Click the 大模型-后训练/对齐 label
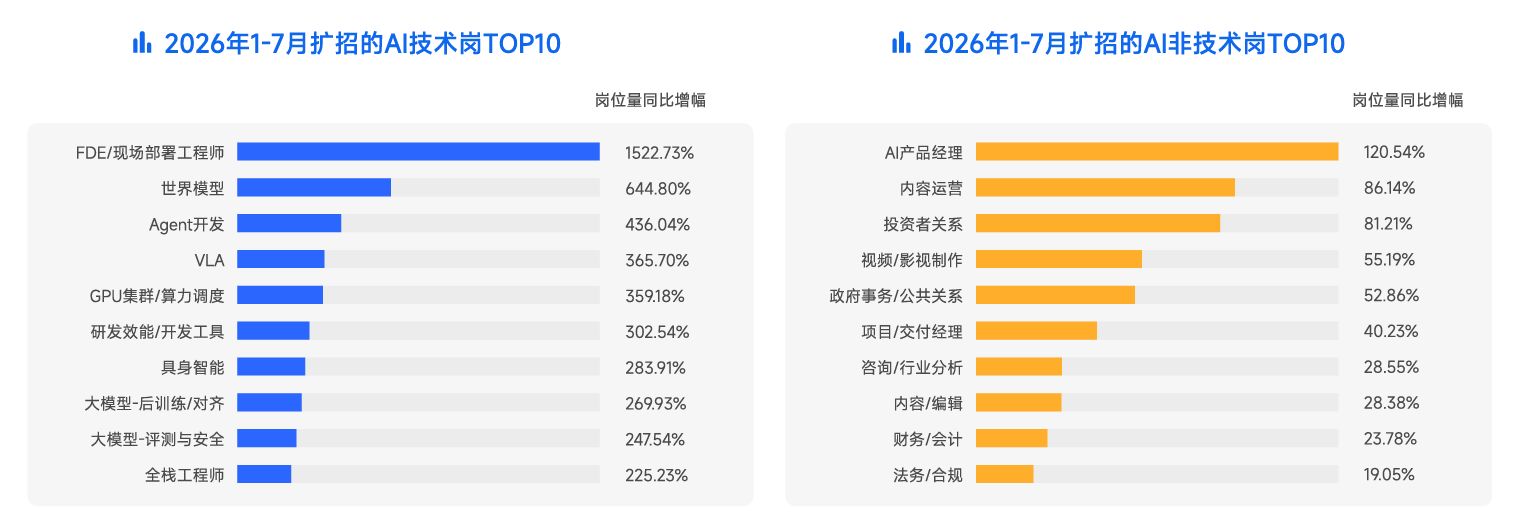Image resolution: width=1514 pixels, height=512 pixels. [x=155, y=403]
